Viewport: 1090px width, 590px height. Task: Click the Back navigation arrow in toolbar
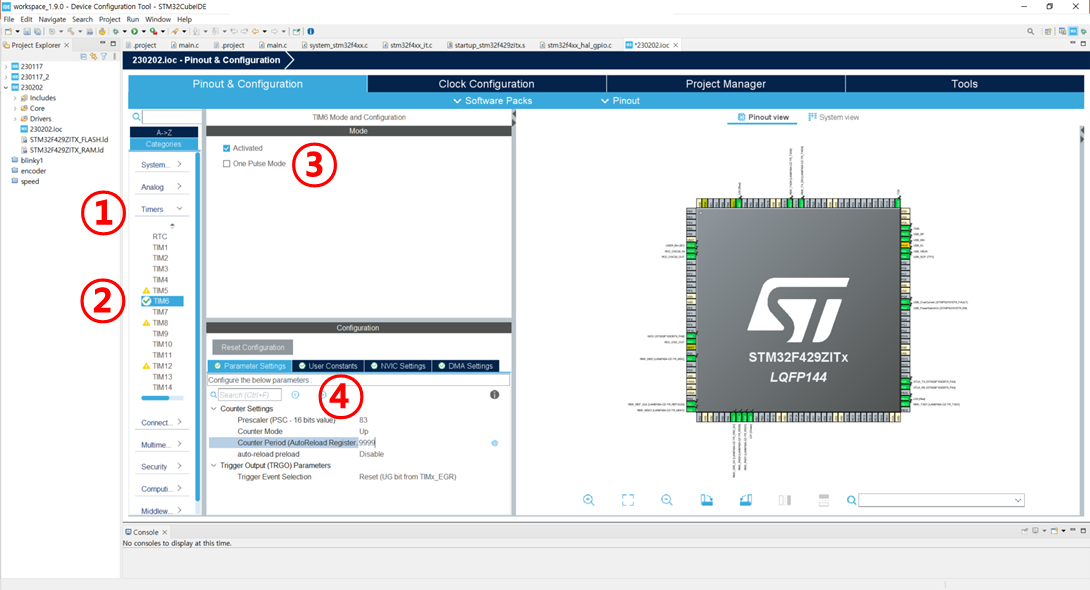(255, 31)
